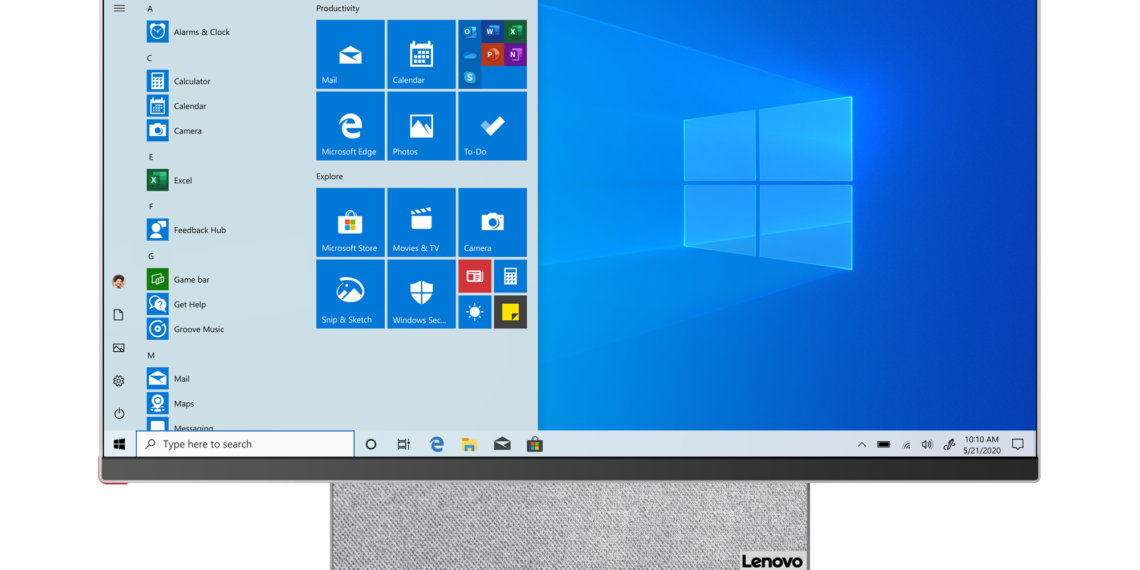Open the user account avatar menu
The image size is (1140, 570).
119,281
